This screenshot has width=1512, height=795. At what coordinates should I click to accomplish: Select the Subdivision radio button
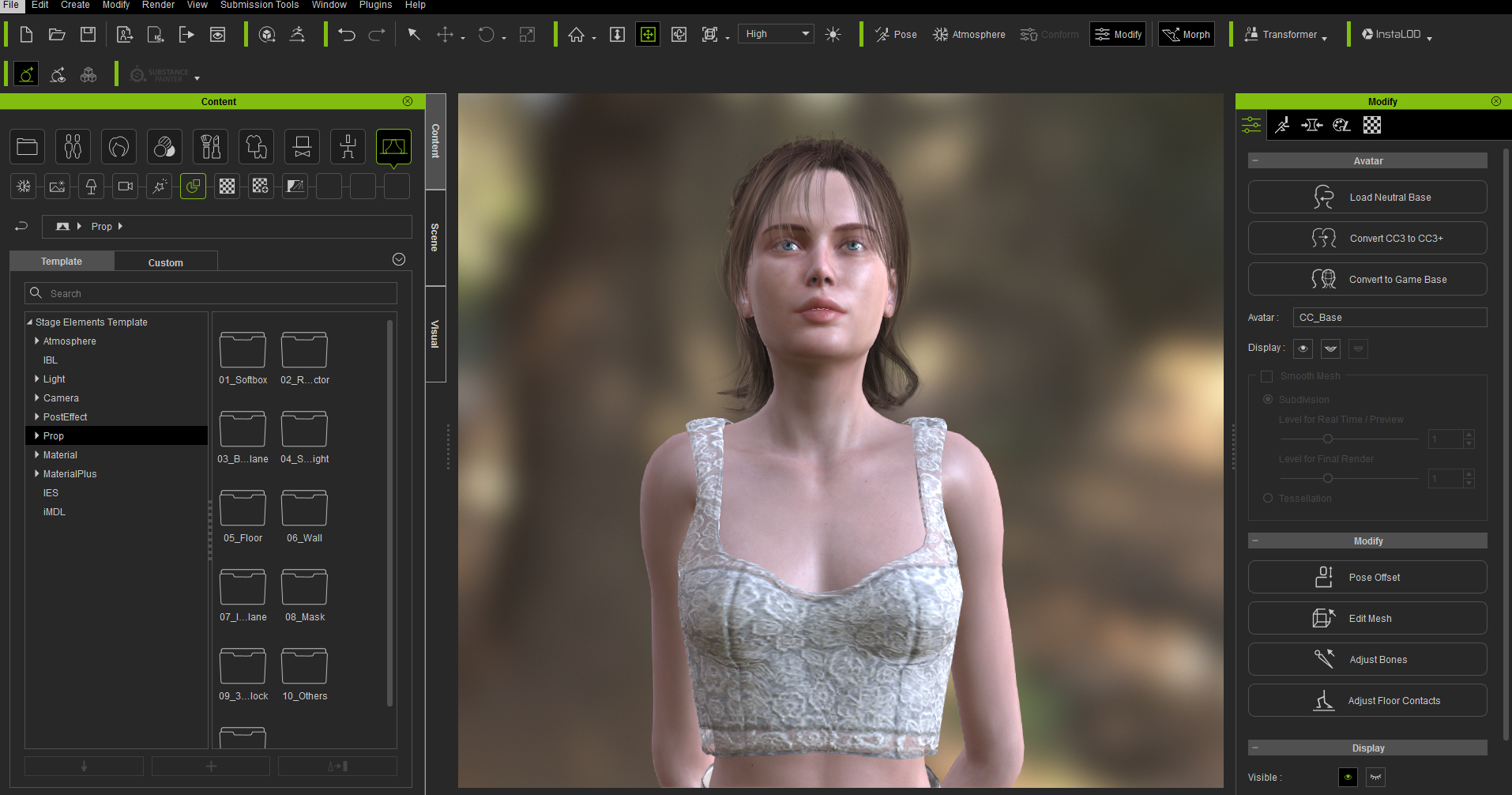[x=1267, y=399]
